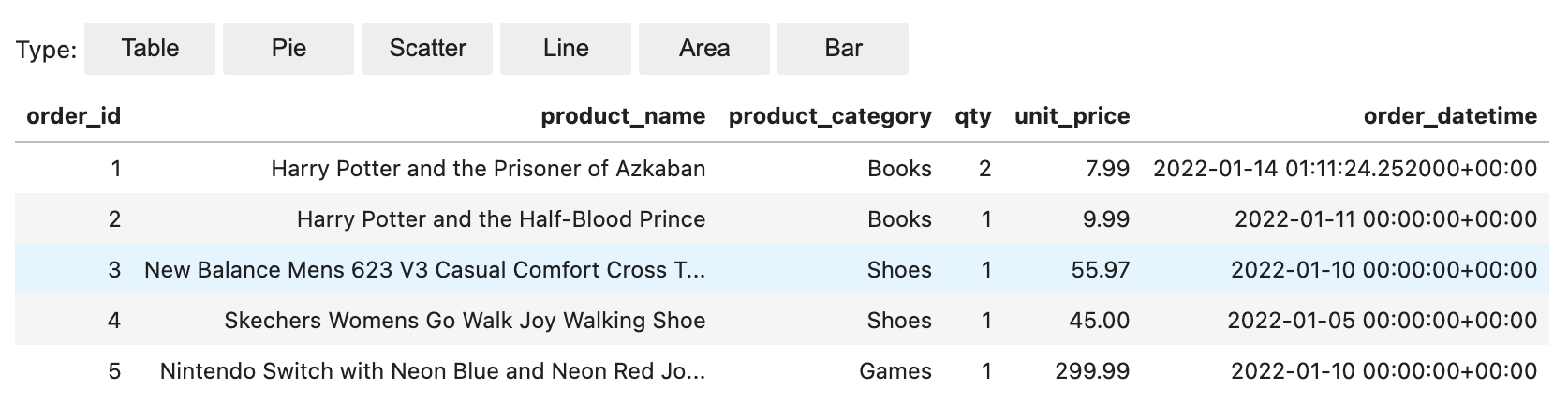Switch to the Area chart type
This screenshot has width=1568, height=420.
coord(704,49)
